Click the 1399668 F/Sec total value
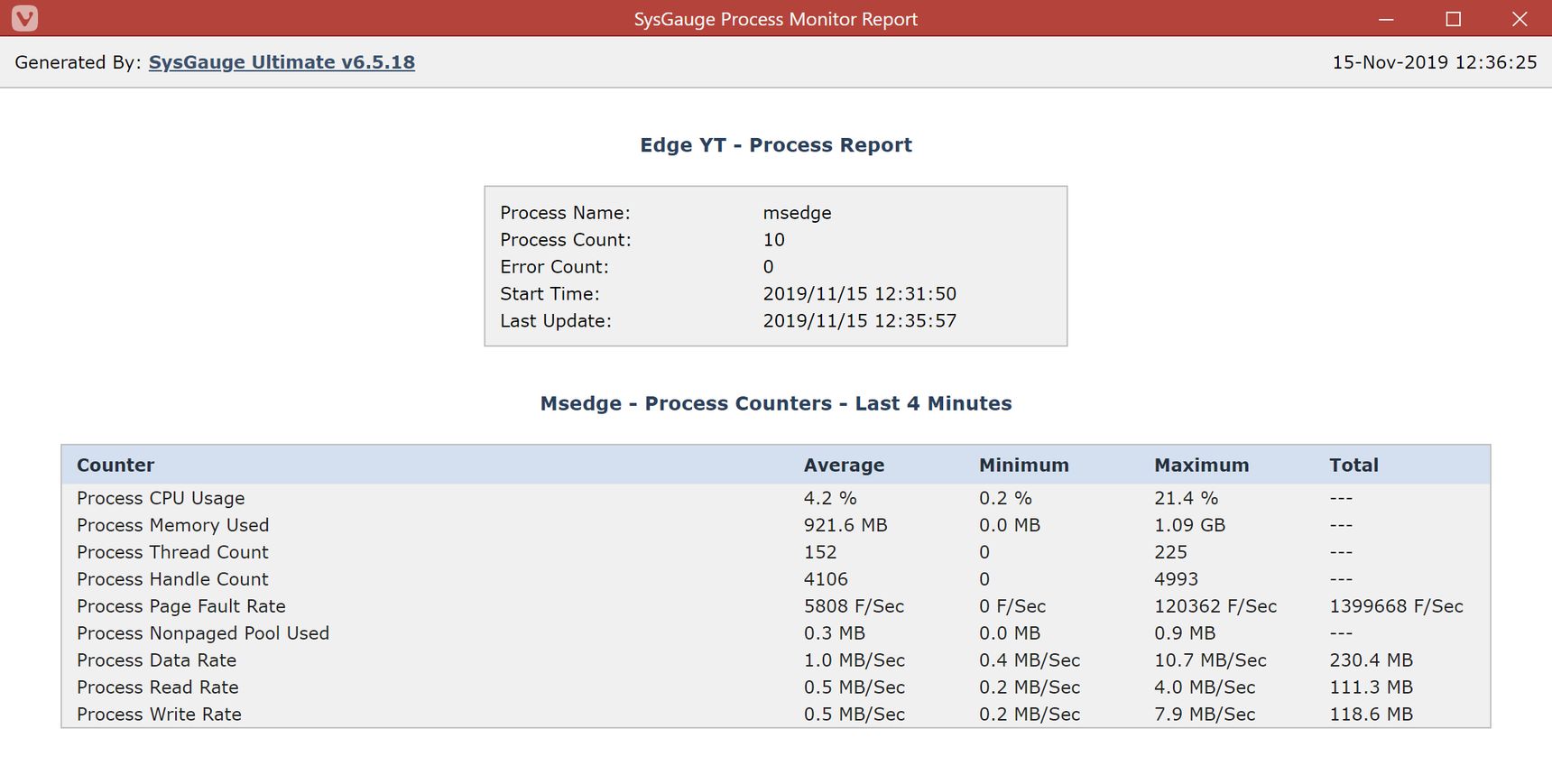The height and width of the screenshot is (784, 1552). (x=1396, y=606)
